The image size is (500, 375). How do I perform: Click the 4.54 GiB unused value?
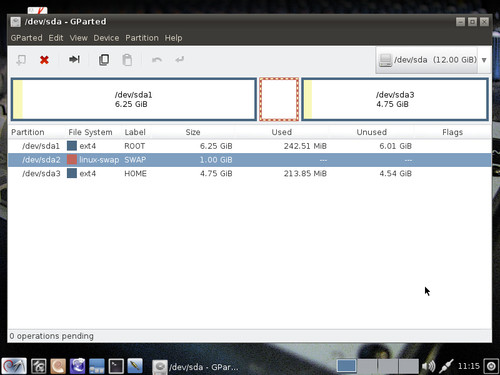pyautogui.click(x=395, y=173)
